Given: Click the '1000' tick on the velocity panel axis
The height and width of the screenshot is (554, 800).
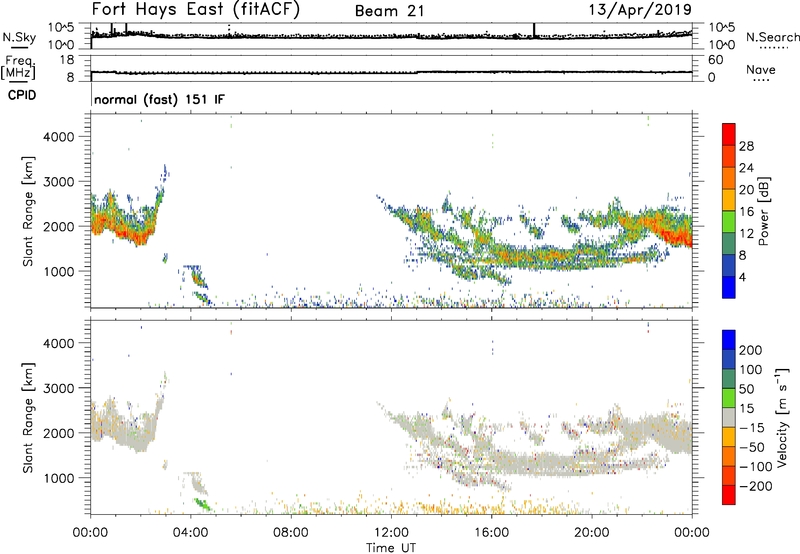Looking at the screenshot, I should point(59,478).
